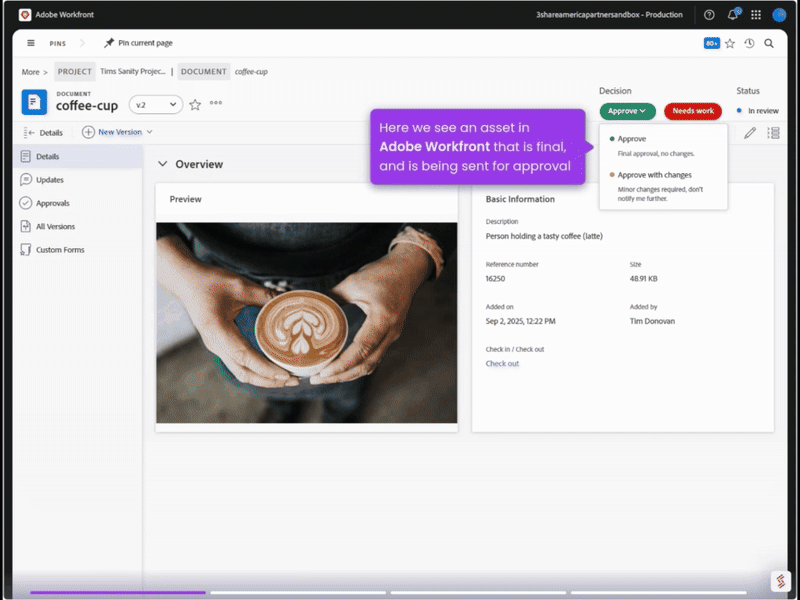Open the All Versions sidebar tab
This screenshot has width=800, height=600.
78,227
